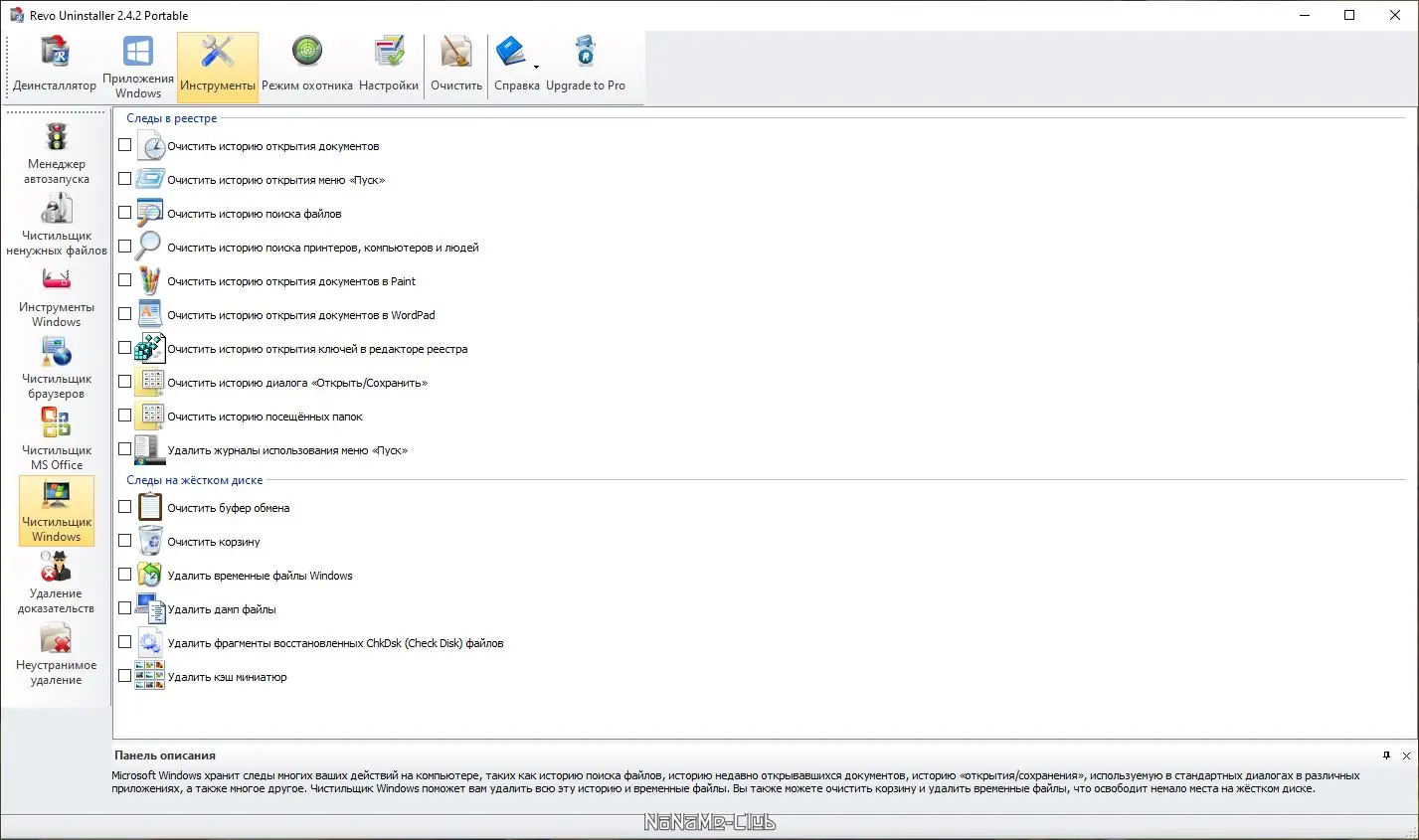Click the Paint brushes icon
The width and height of the screenshot is (1419, 840).
click(x=150, y=281)
